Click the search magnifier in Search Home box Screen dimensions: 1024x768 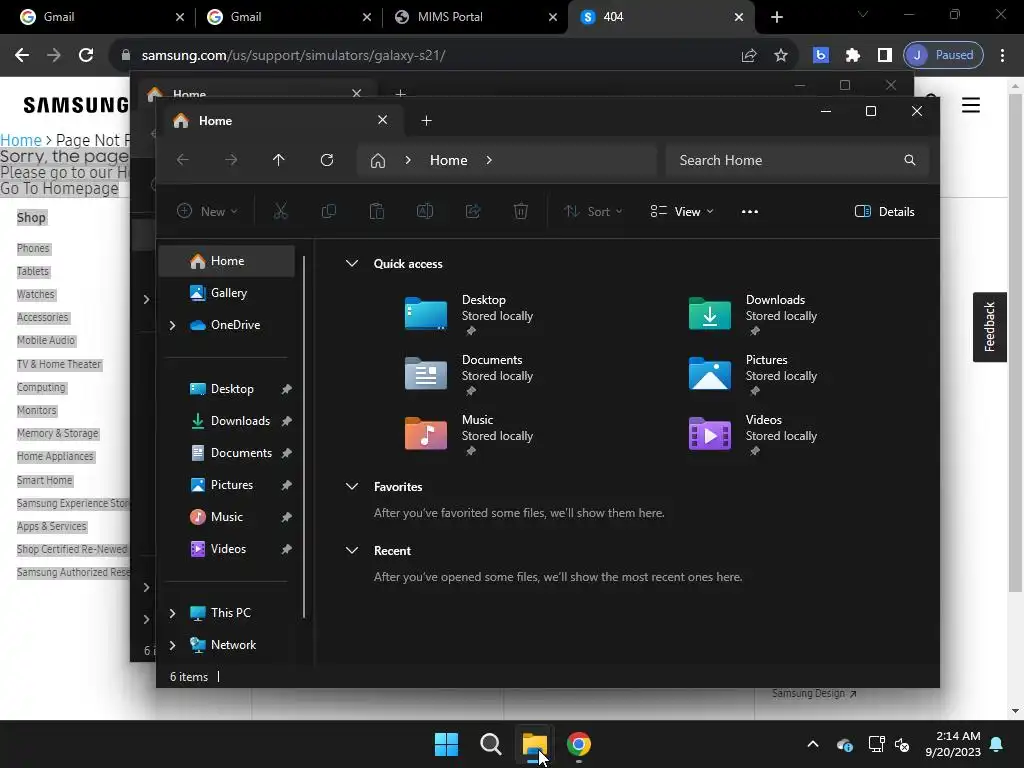point(910,160)
